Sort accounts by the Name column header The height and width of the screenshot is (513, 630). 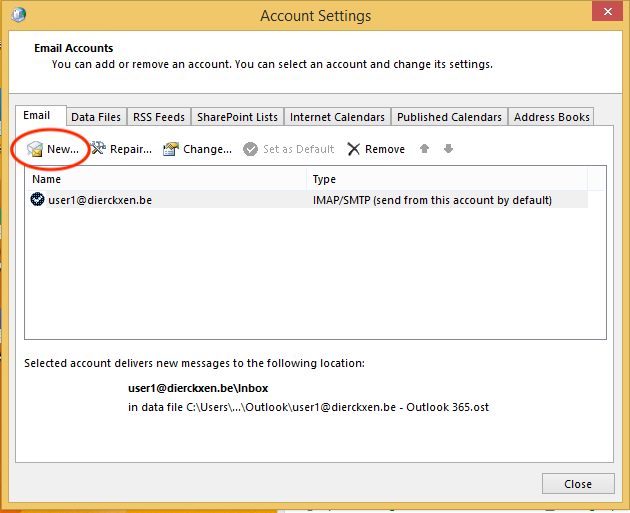click(x=165, y=179)
